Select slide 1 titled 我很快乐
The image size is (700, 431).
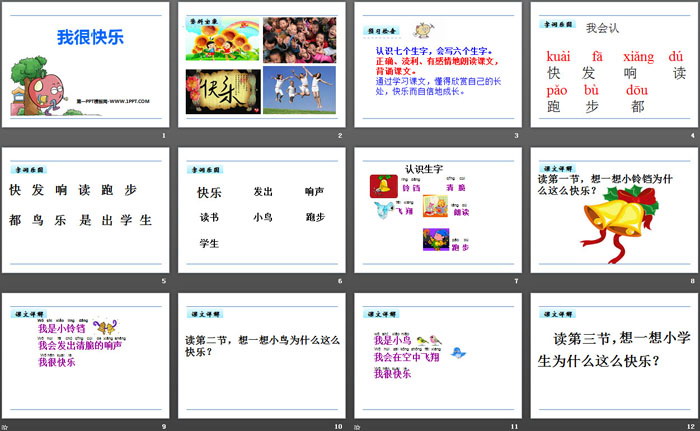click(85, 65)
